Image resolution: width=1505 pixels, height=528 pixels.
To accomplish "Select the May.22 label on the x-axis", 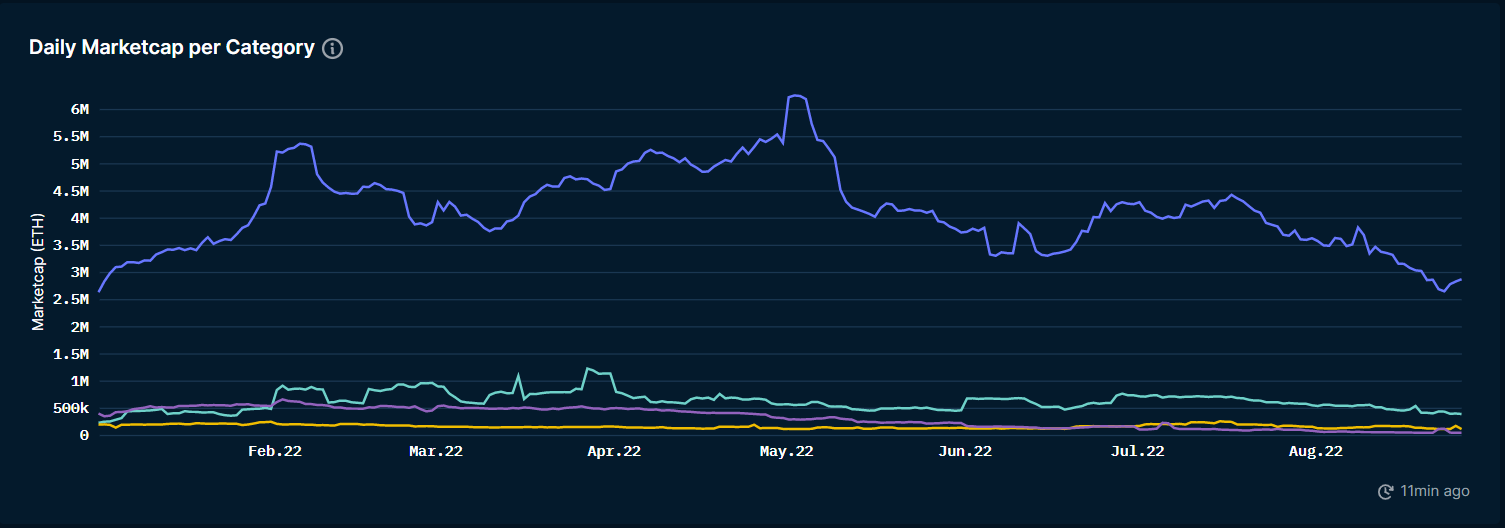I will pyautogui.click(x=787, y=452).
